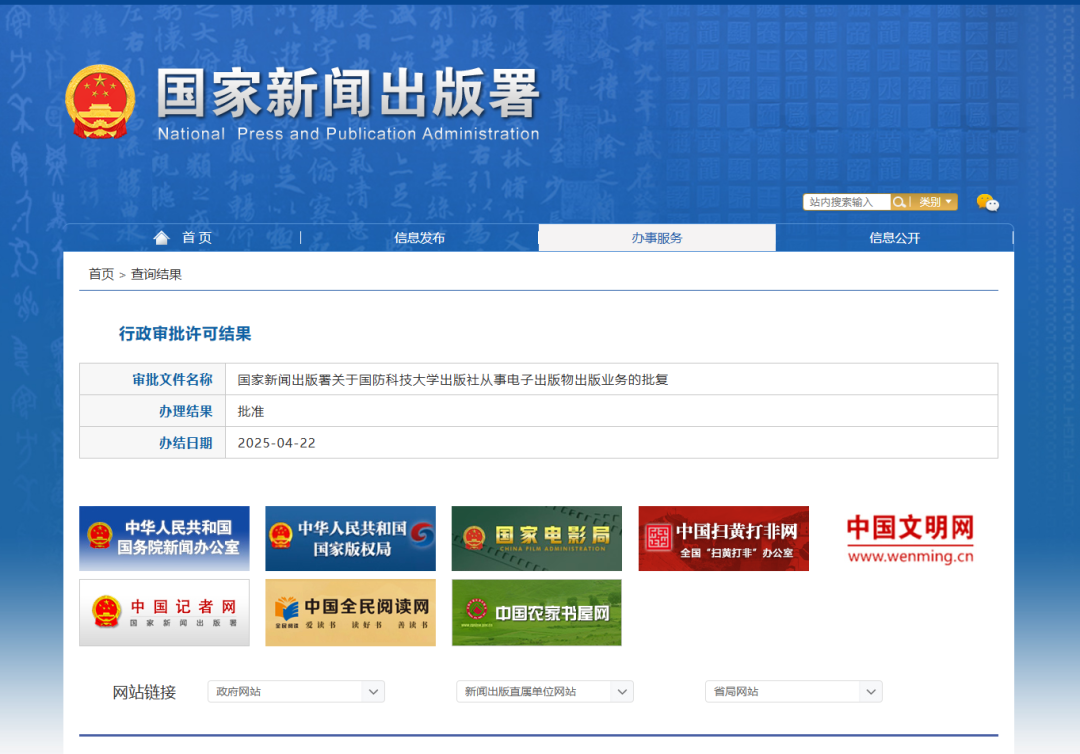
Task: Expand 新闻出版直属单位网站 dropdown
Action: click(x=544, y=691)
